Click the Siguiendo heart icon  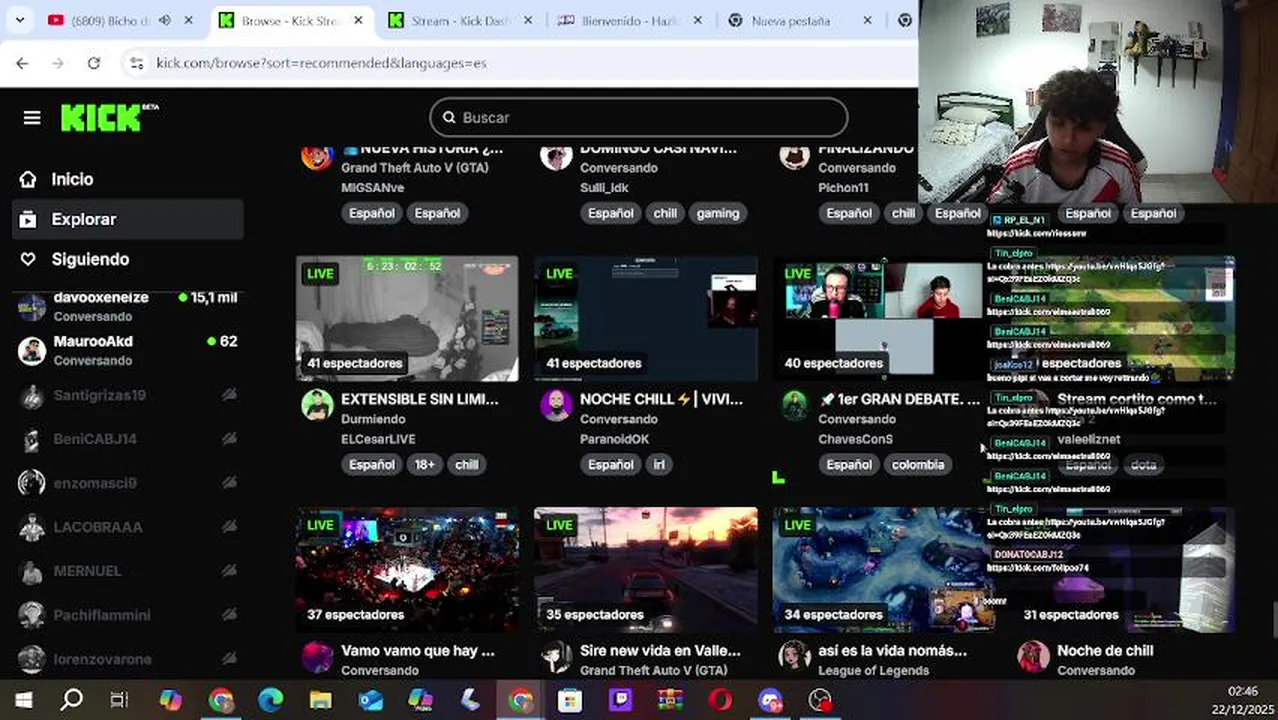coord(28,259)
